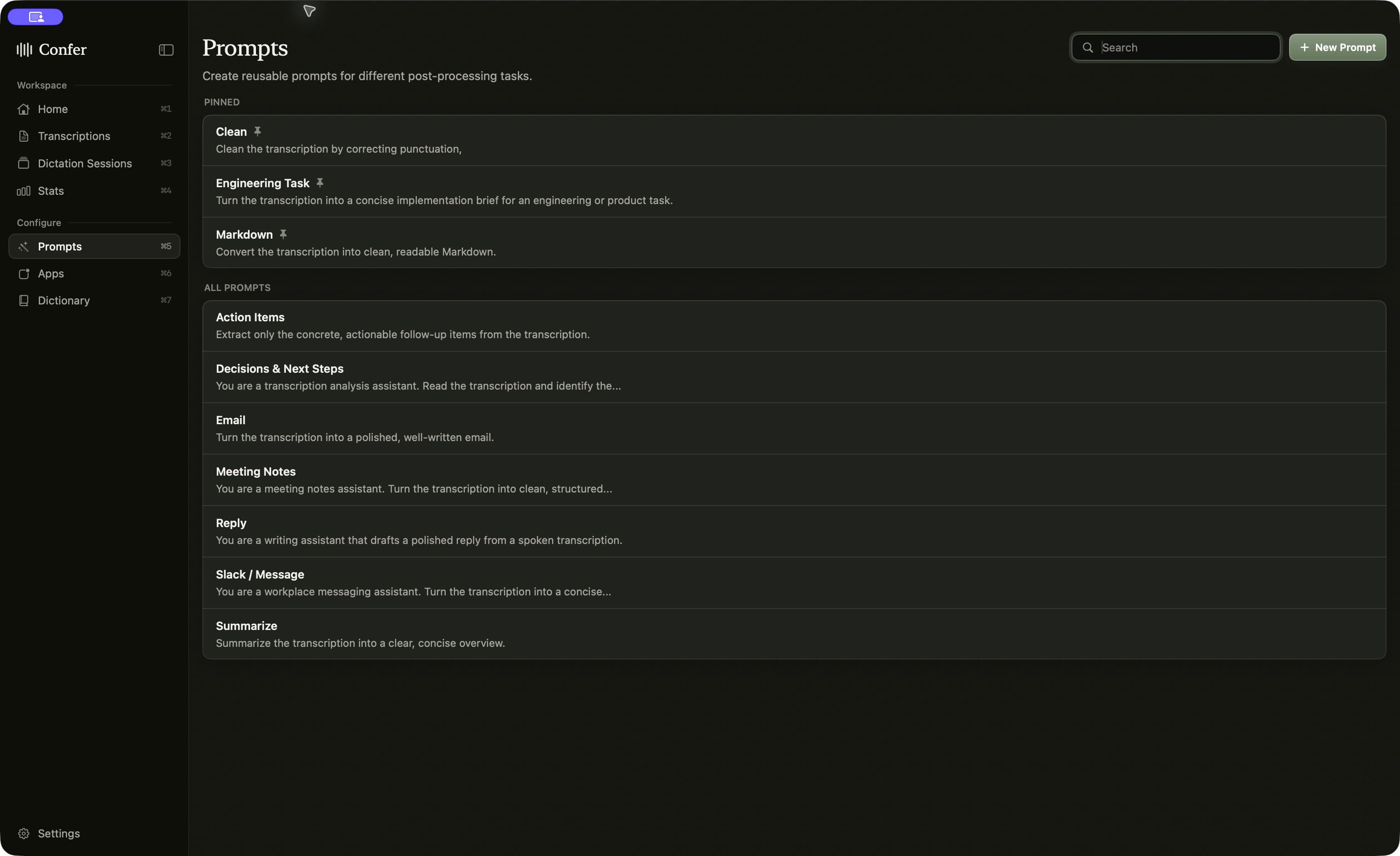Open the Reply prompt
The width and height of the screenshot is (1400, 856).
click(794, 532)
